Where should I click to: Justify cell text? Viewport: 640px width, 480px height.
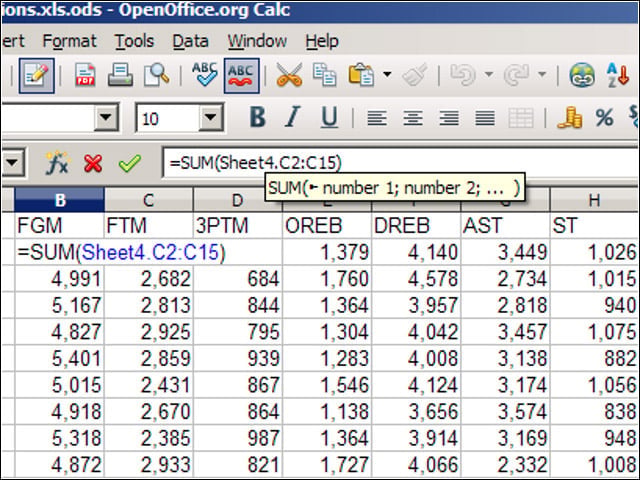coord(484,118)
